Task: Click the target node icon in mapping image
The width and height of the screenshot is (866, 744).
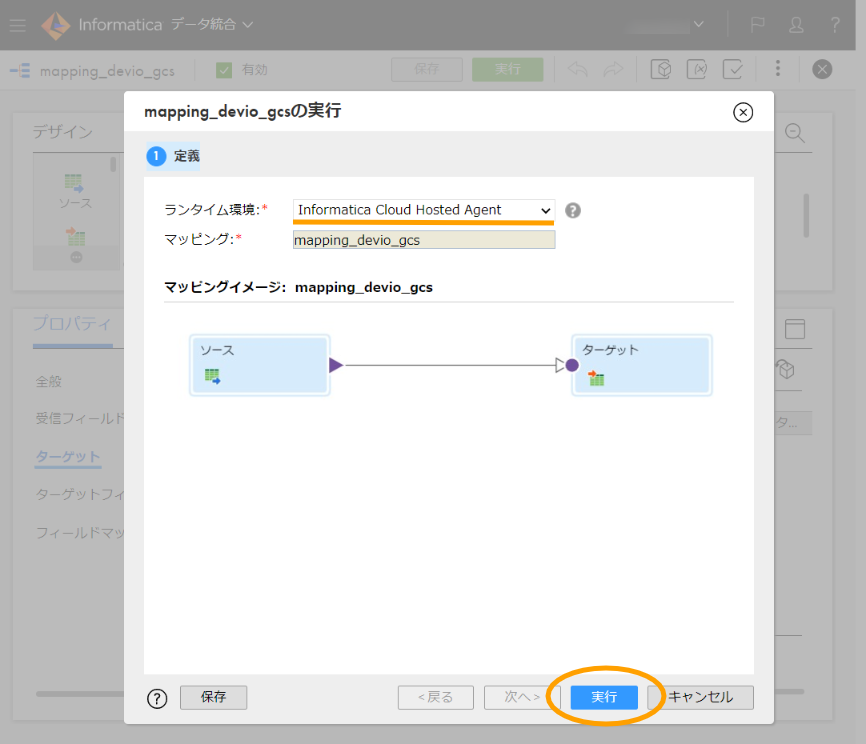Action: 596,378
